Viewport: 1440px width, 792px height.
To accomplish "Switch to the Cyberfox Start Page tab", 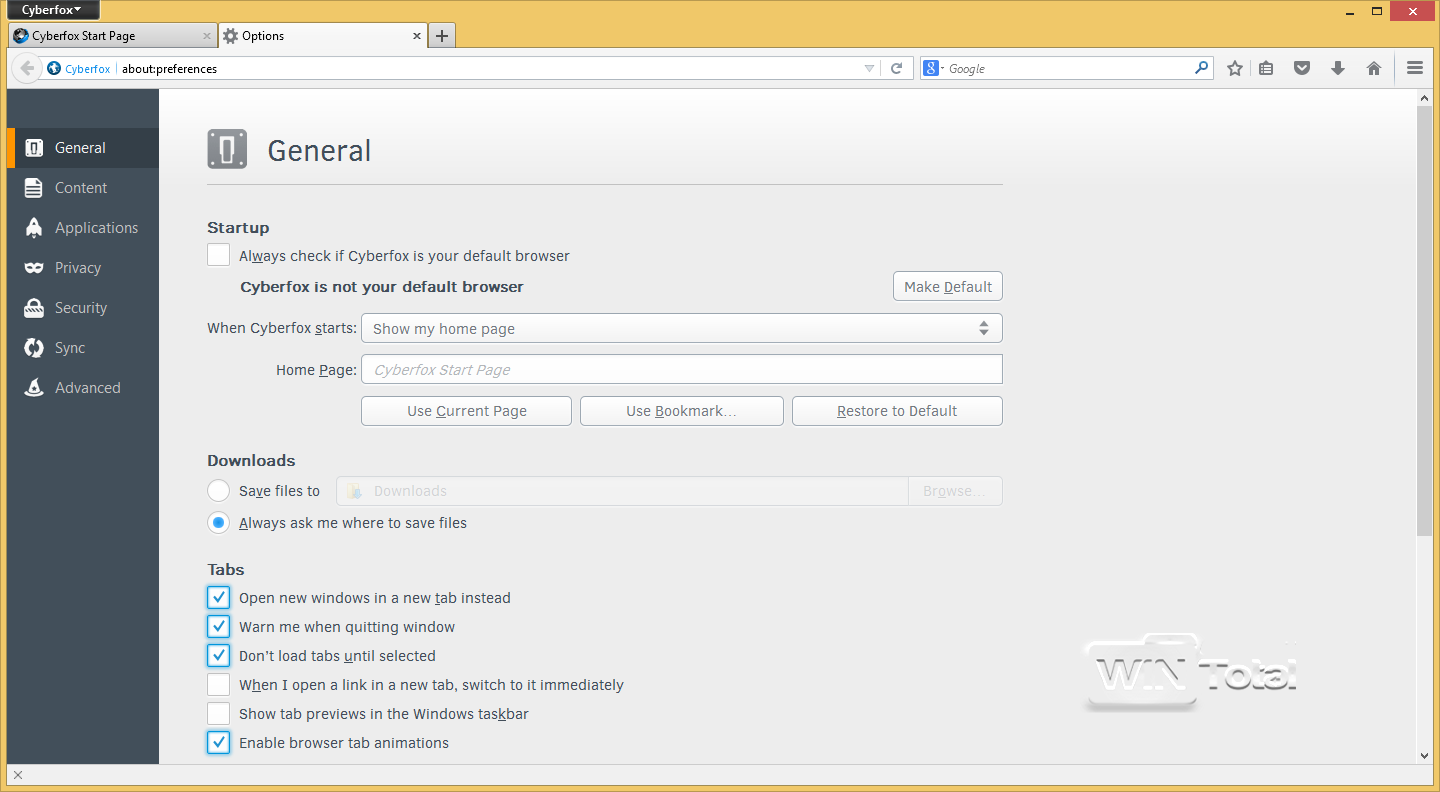I will [x=112, y=36].
